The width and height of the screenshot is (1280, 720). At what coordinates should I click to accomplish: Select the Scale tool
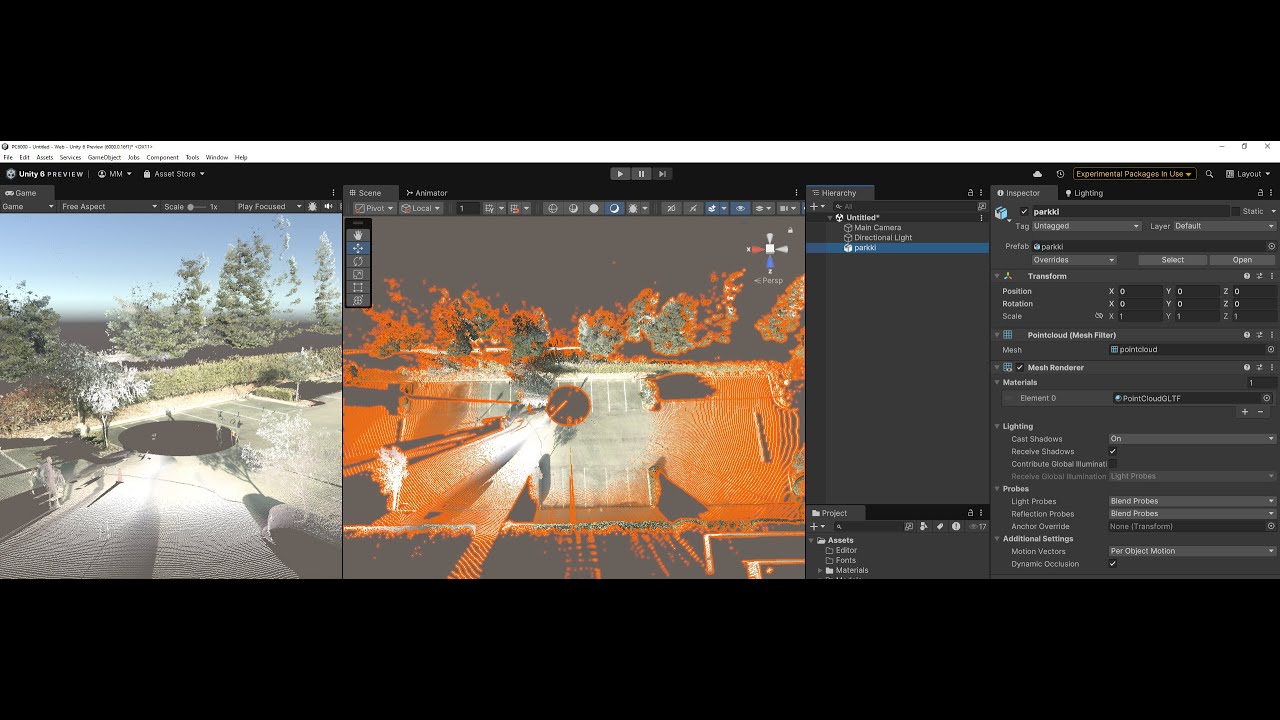pos(357,275)
